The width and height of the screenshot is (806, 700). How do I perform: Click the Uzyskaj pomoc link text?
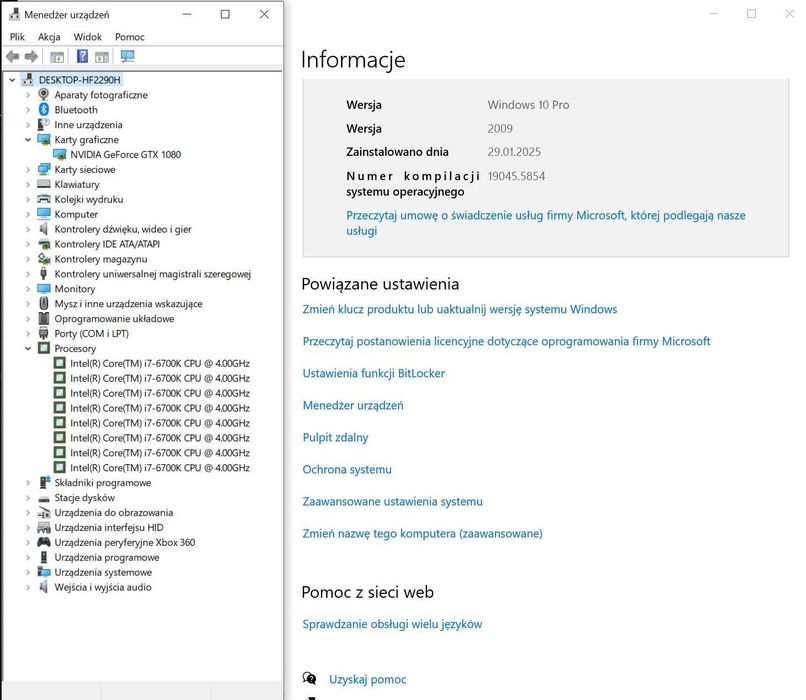pos(368,679)
